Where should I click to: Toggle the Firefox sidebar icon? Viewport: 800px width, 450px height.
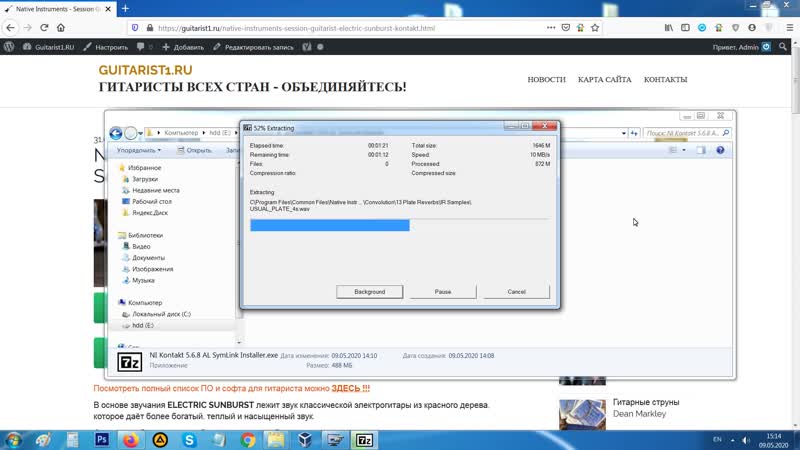(685, 28)
